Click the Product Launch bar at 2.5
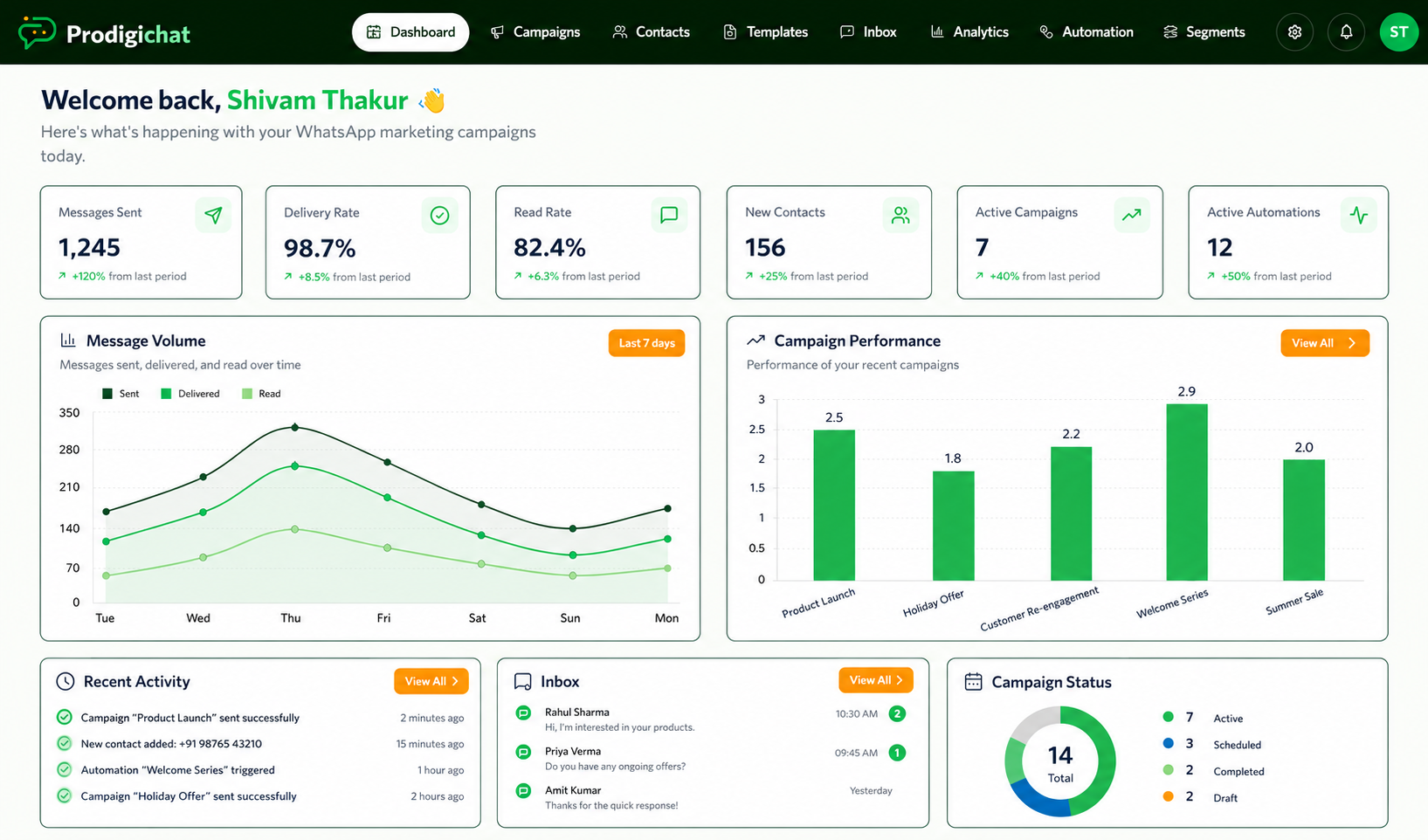This screenshot has width=1428, height=840. click(x=834, y=506)
